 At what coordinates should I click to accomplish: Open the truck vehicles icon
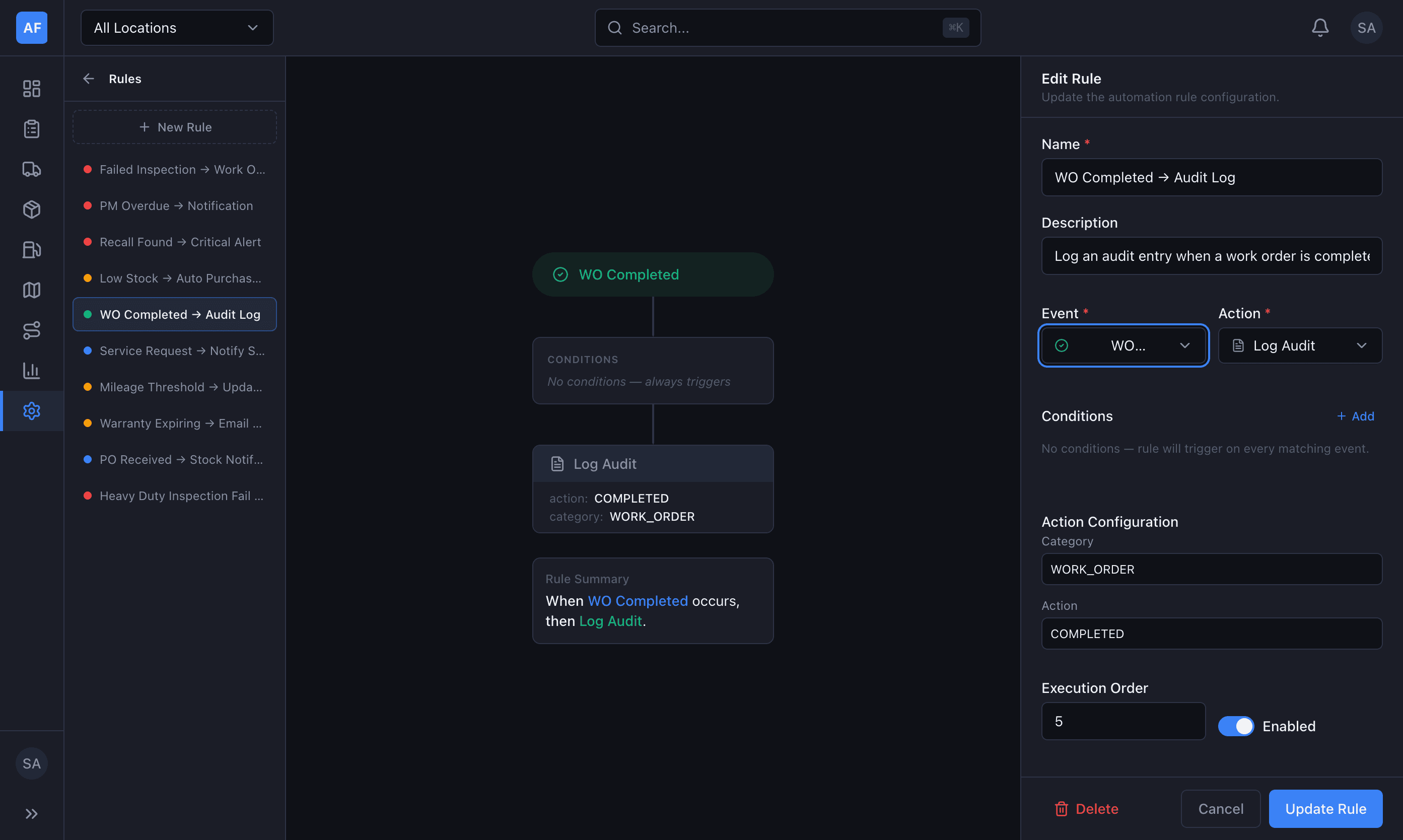click(32, 169)
